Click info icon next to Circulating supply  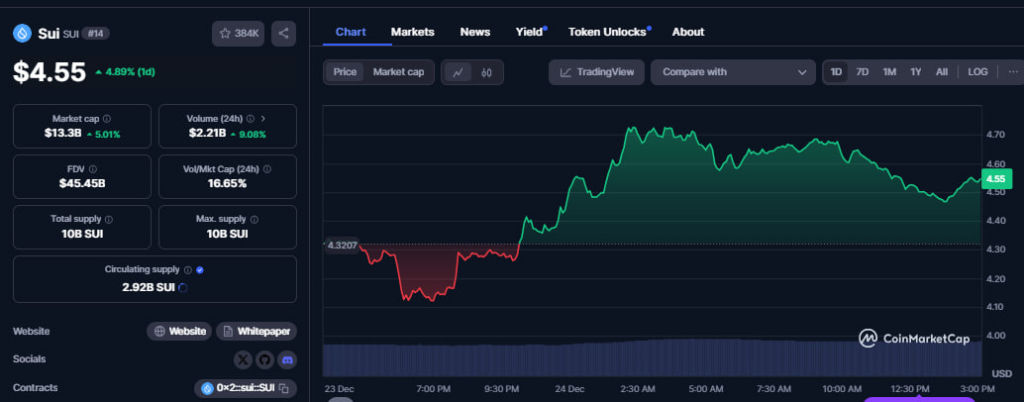pos(187,270)
